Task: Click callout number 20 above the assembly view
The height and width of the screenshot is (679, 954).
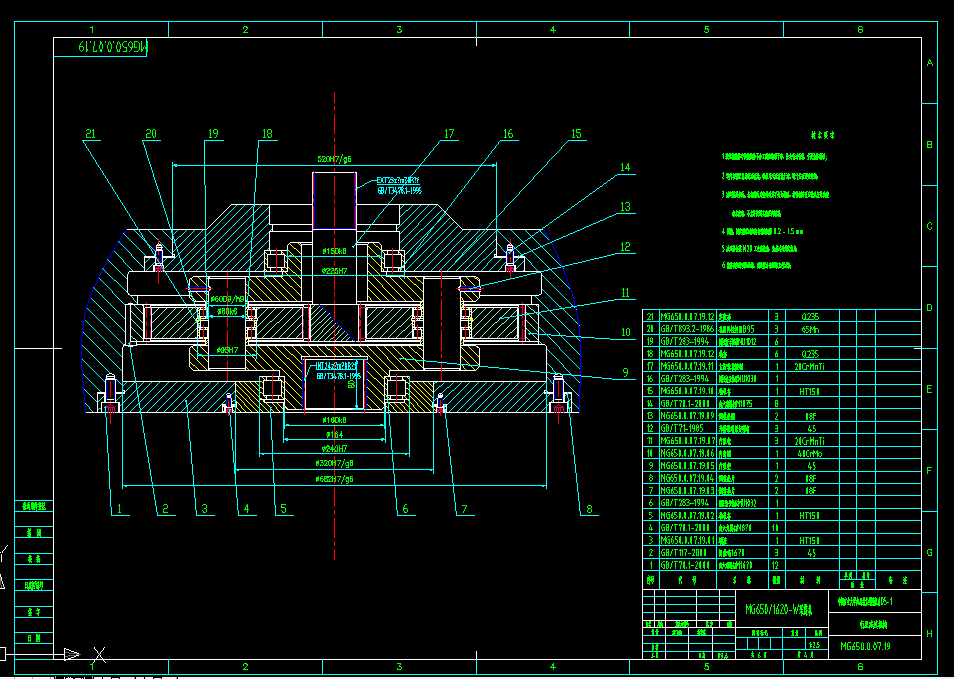Action: coord(151,134)
